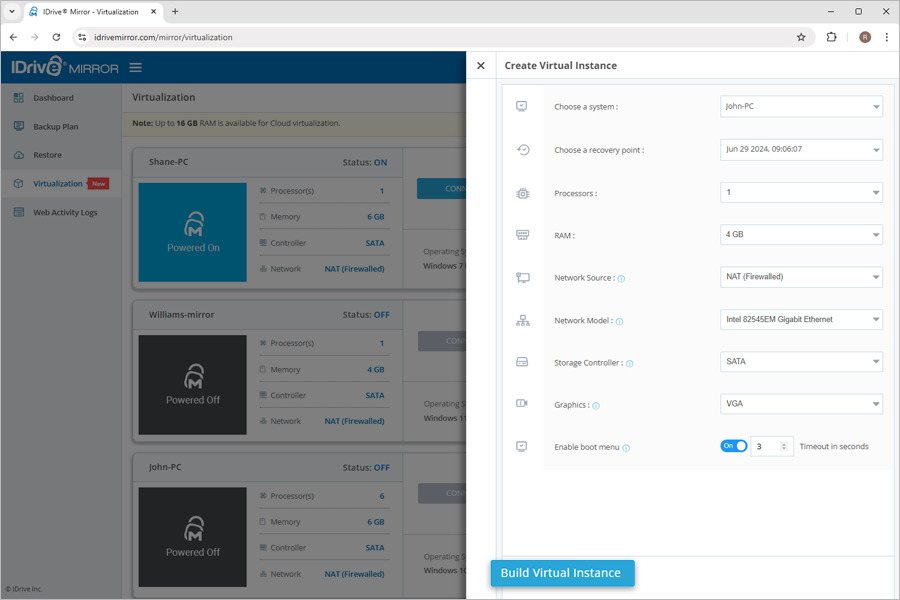Viewport: 900px width, 600px height.
Task: Click the Processors chip icon
Action: (523, 193)
